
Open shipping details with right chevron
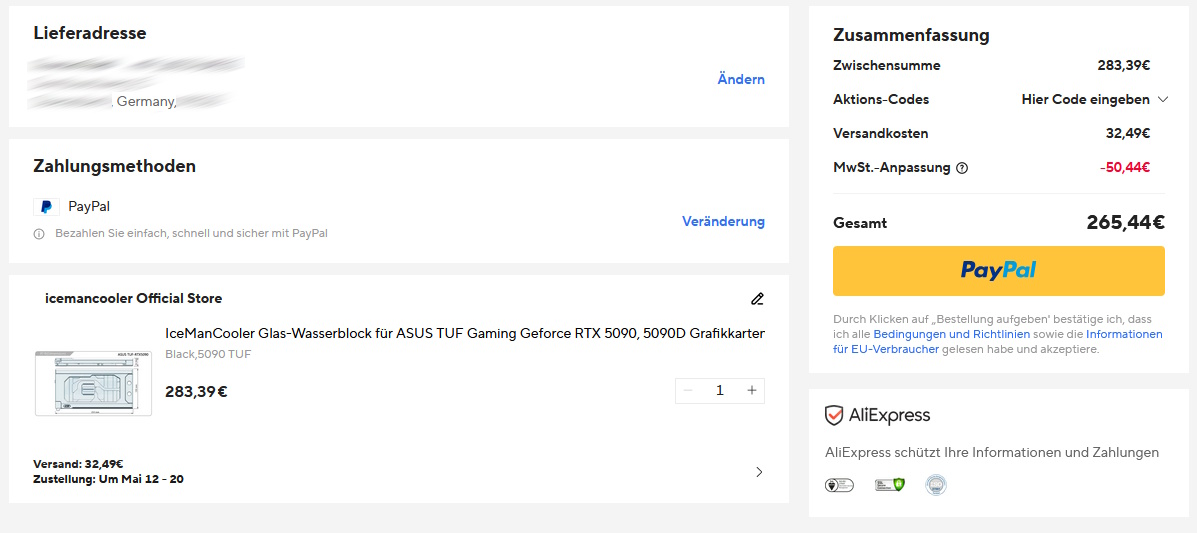pyautogui.click(x=758, y=472)
